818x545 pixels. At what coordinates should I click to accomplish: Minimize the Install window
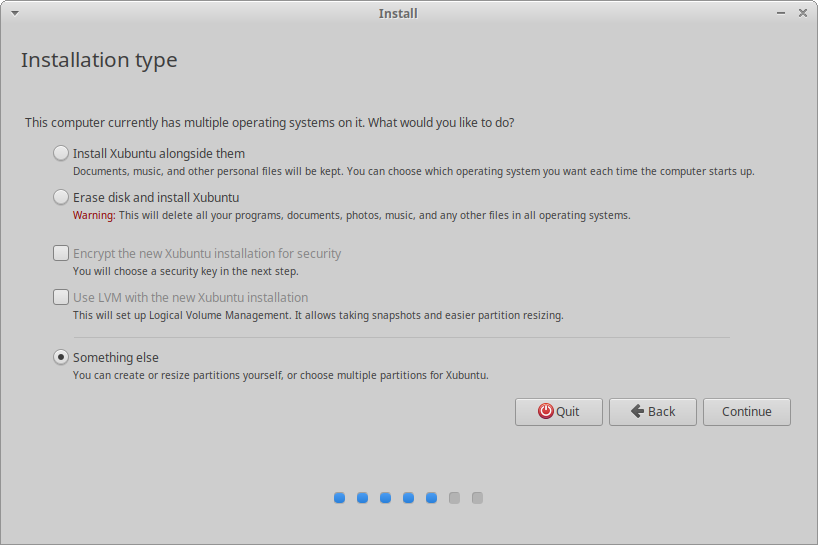pyautogui.click(x=781, y=13)
